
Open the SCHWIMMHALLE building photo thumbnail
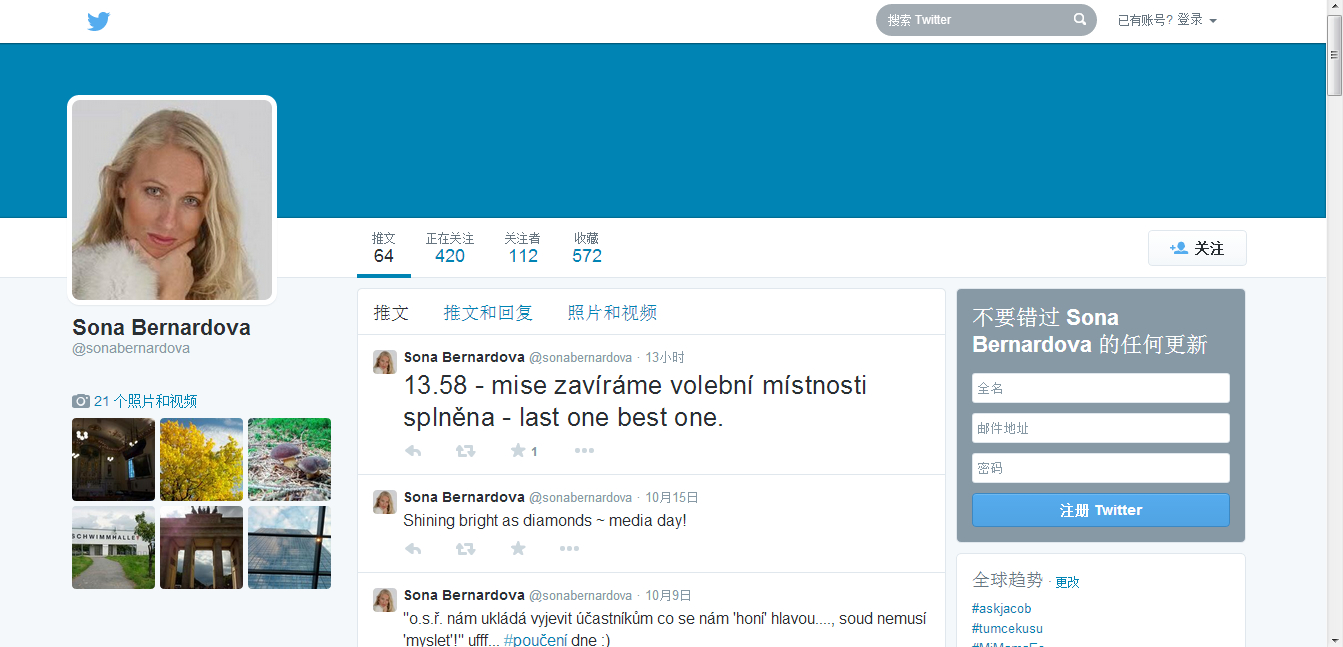113,547
